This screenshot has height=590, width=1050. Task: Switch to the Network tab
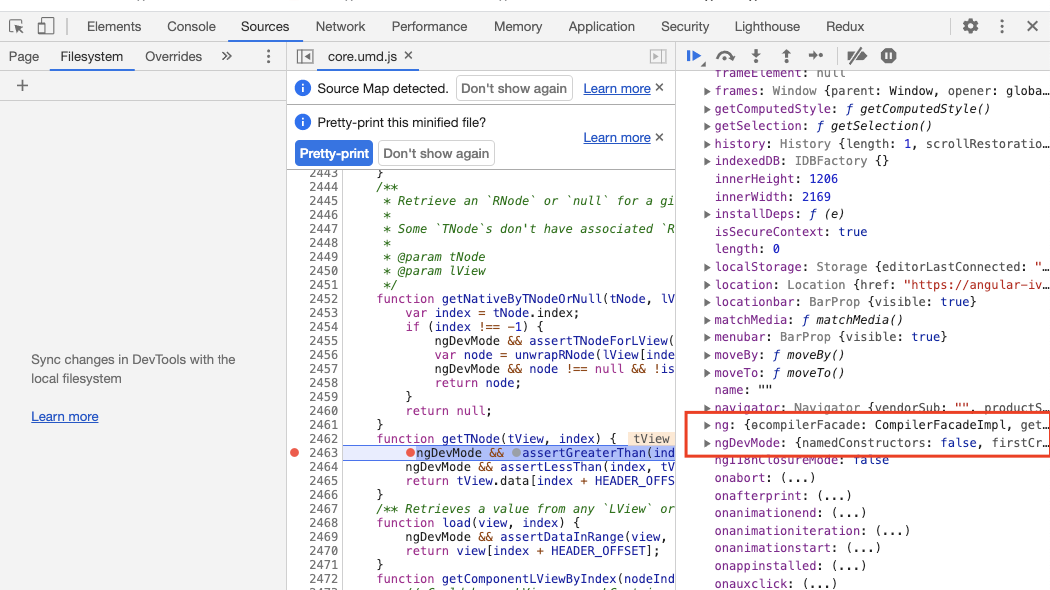[340, 27]
